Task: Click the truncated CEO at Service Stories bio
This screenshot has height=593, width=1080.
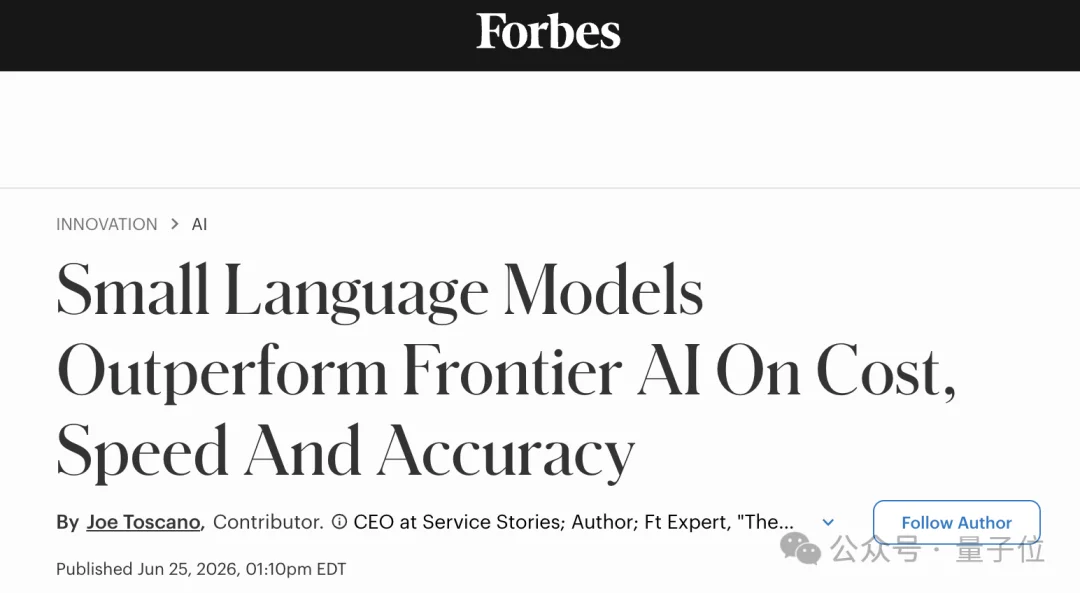Action: (x=573, y=522)
